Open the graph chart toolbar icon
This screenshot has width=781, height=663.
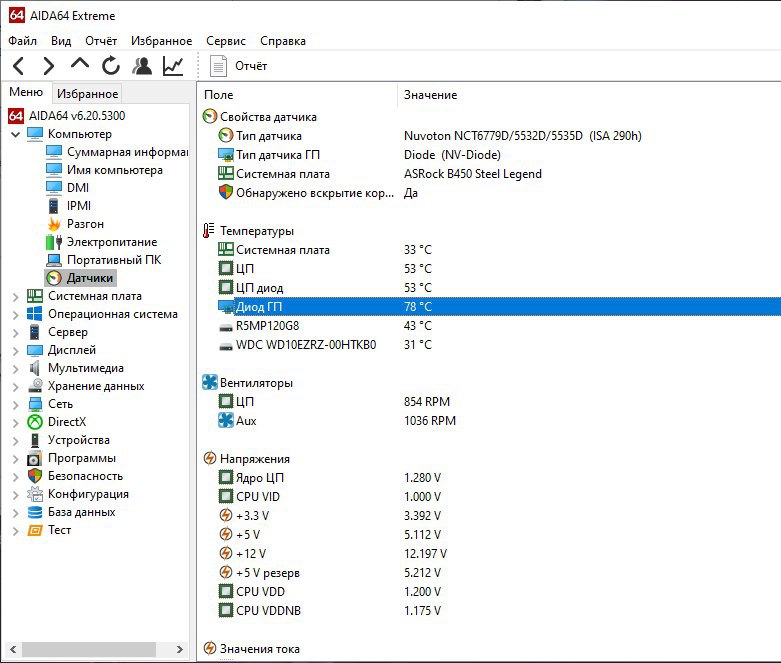[x=173, y=66]
